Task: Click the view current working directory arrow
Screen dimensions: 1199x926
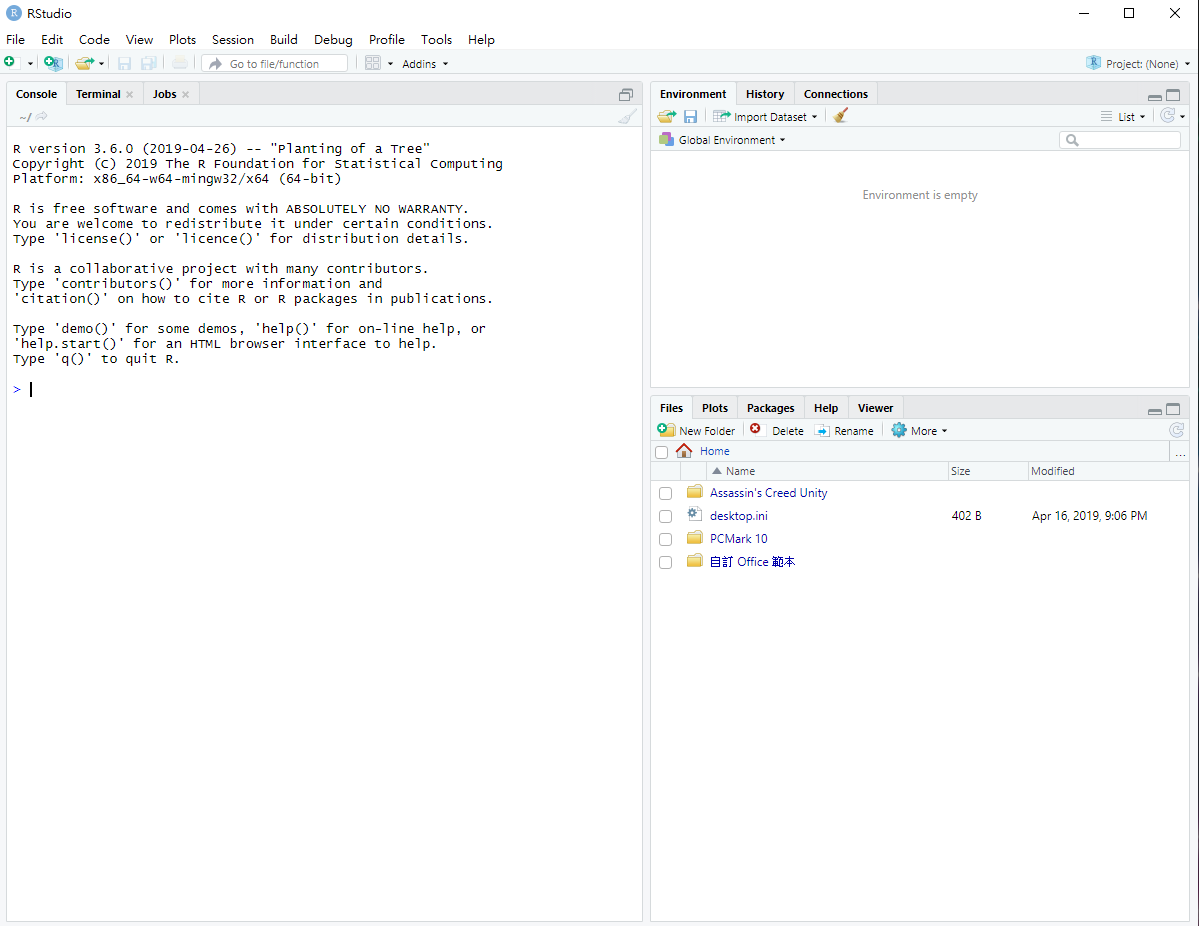Action: tap(42, 116)
